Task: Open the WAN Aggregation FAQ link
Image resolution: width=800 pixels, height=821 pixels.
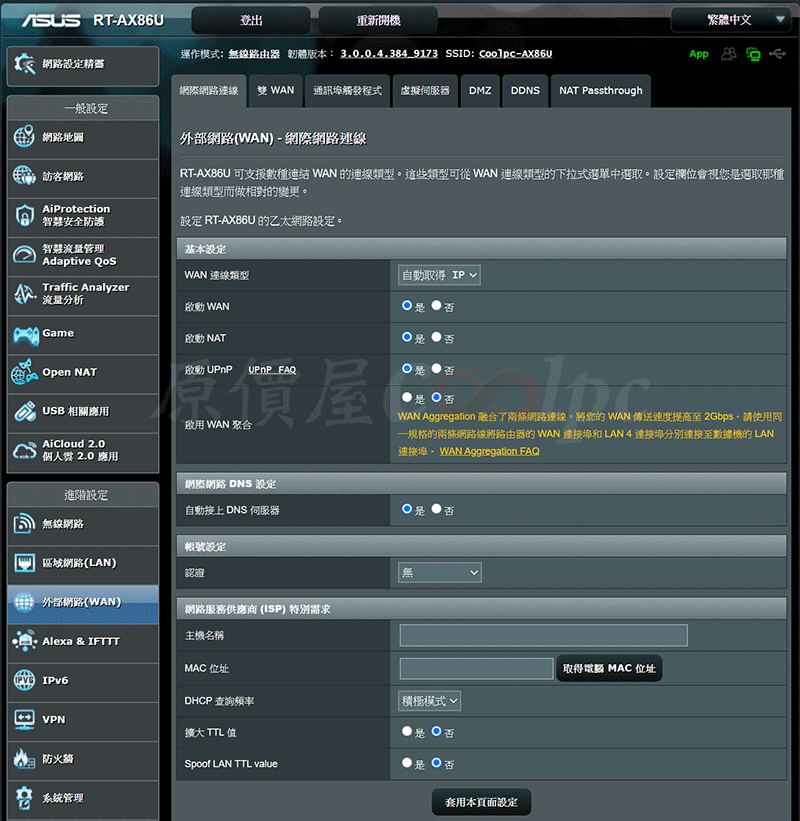Action: click(x=490, y=451)
